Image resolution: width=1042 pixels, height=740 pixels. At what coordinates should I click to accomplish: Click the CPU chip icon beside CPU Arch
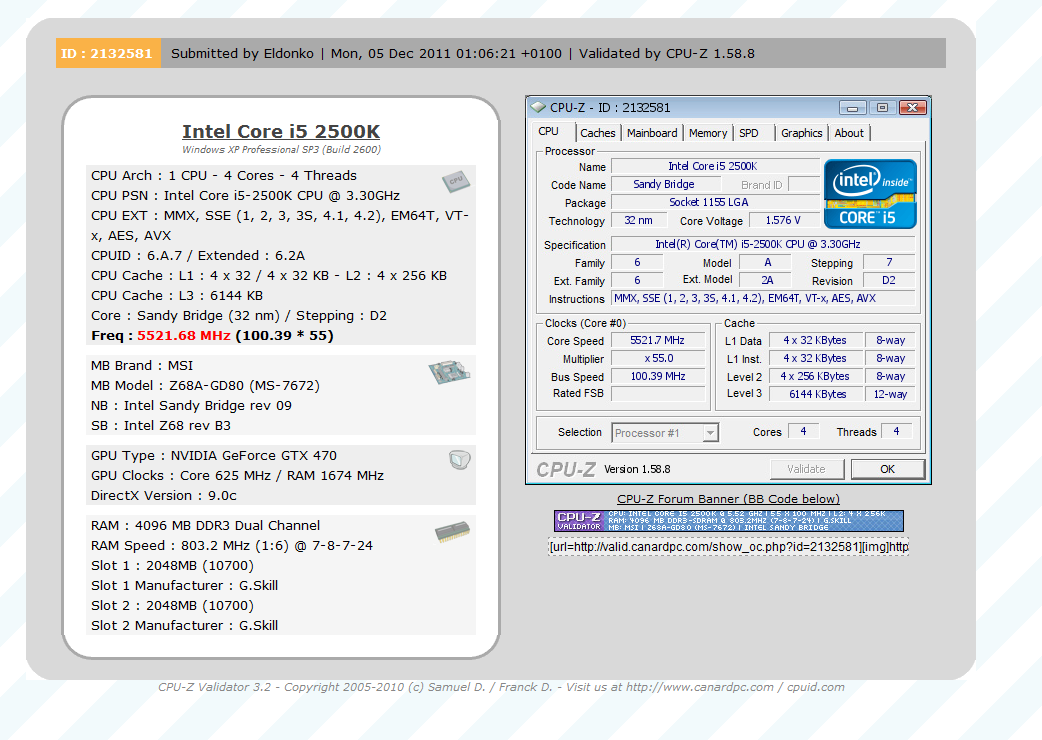(x=456, y=181)
